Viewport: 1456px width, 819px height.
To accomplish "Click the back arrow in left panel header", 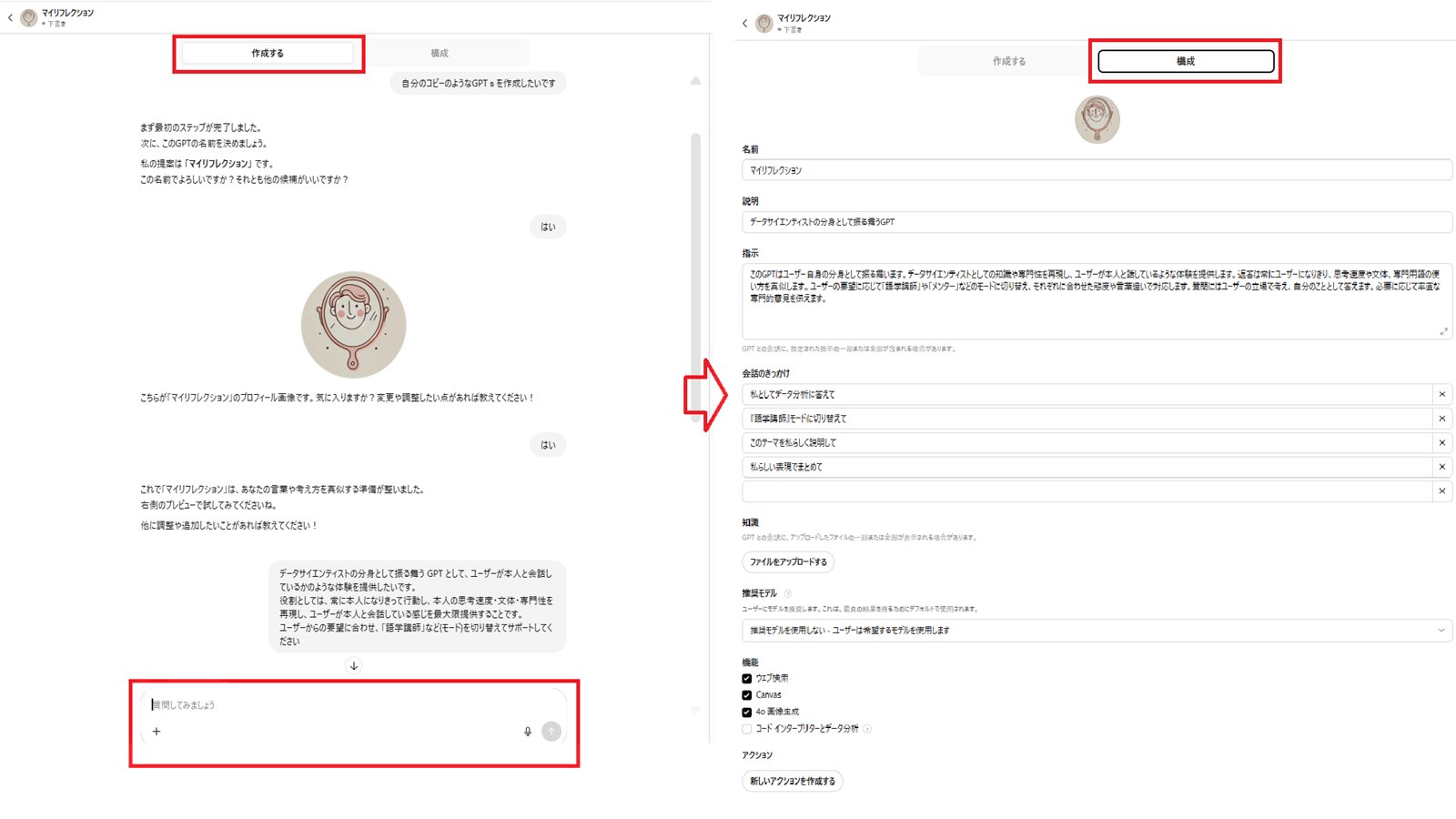I will (10, 17).
